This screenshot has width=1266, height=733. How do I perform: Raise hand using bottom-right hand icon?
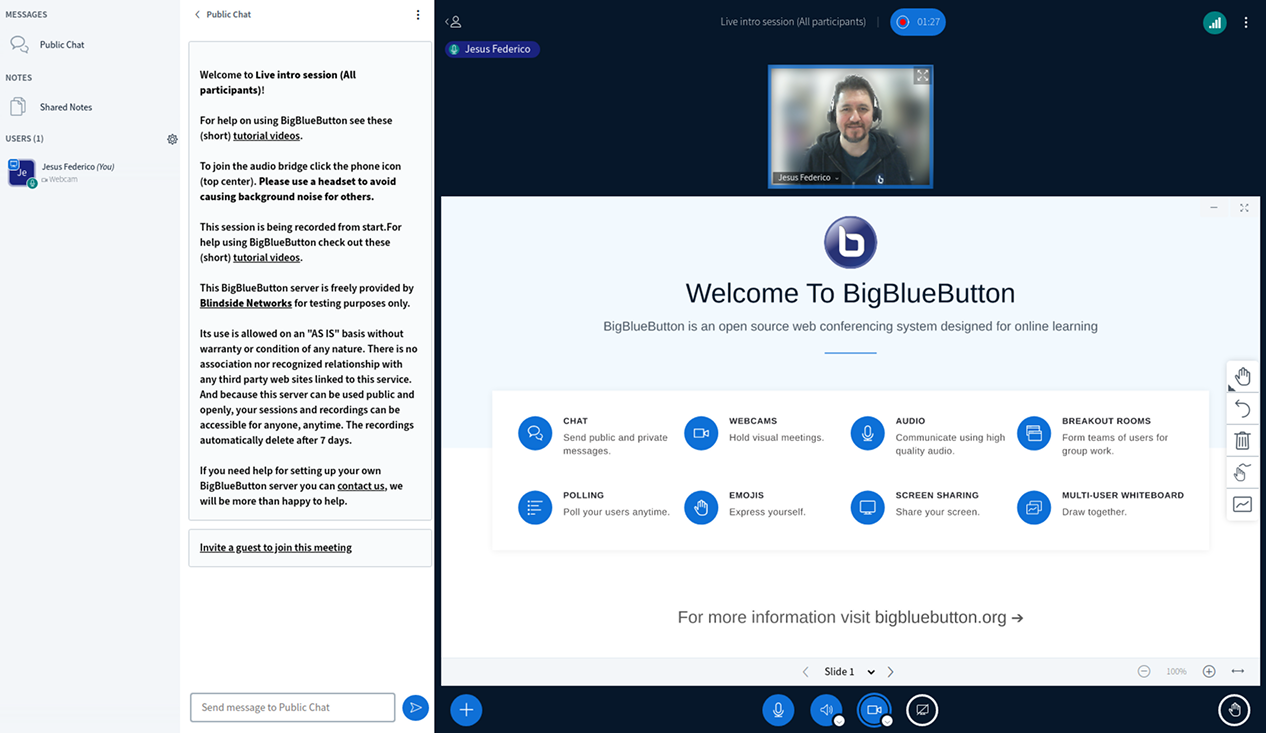[x=1234, y=710]
